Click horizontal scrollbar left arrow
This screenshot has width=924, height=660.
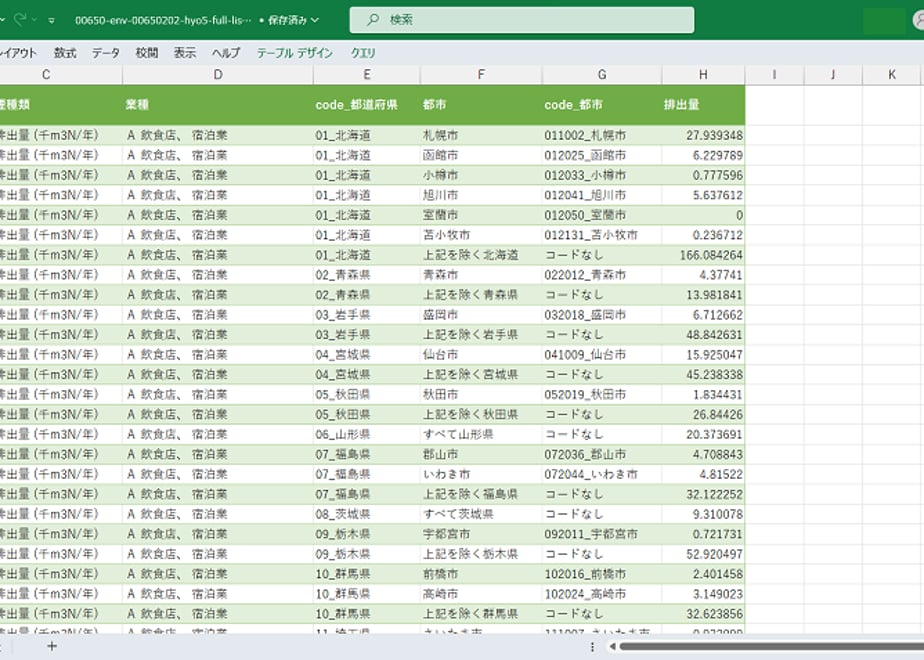[x=612, y=646]
